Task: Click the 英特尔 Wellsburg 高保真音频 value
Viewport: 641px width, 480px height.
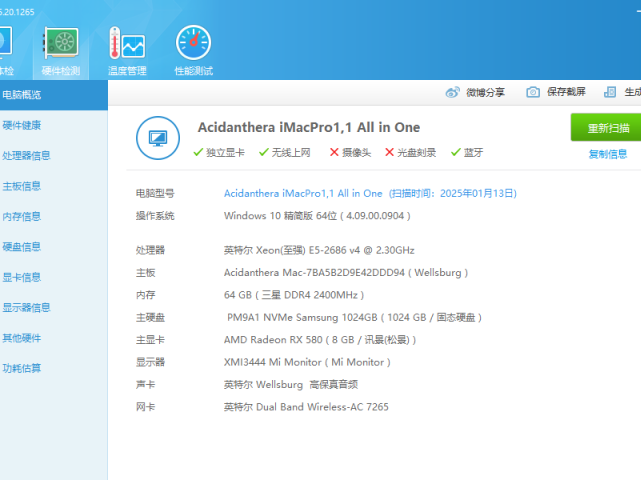Action: [291, 384]
